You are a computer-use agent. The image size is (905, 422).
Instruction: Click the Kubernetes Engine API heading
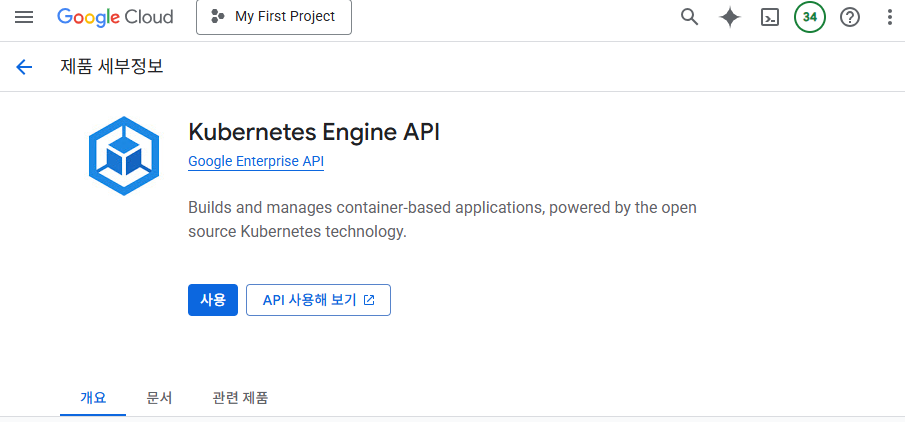coord(314,133)
